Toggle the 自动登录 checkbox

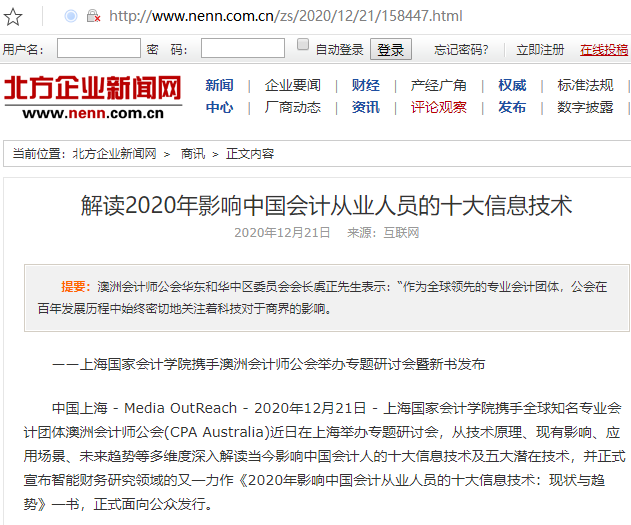[303, 47]
